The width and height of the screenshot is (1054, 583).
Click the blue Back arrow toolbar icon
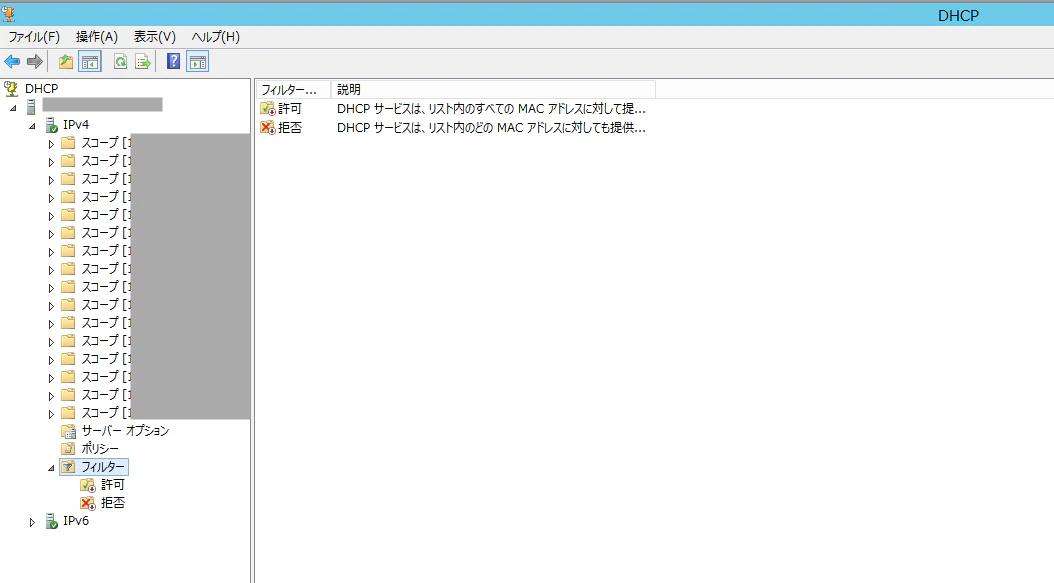12,62
